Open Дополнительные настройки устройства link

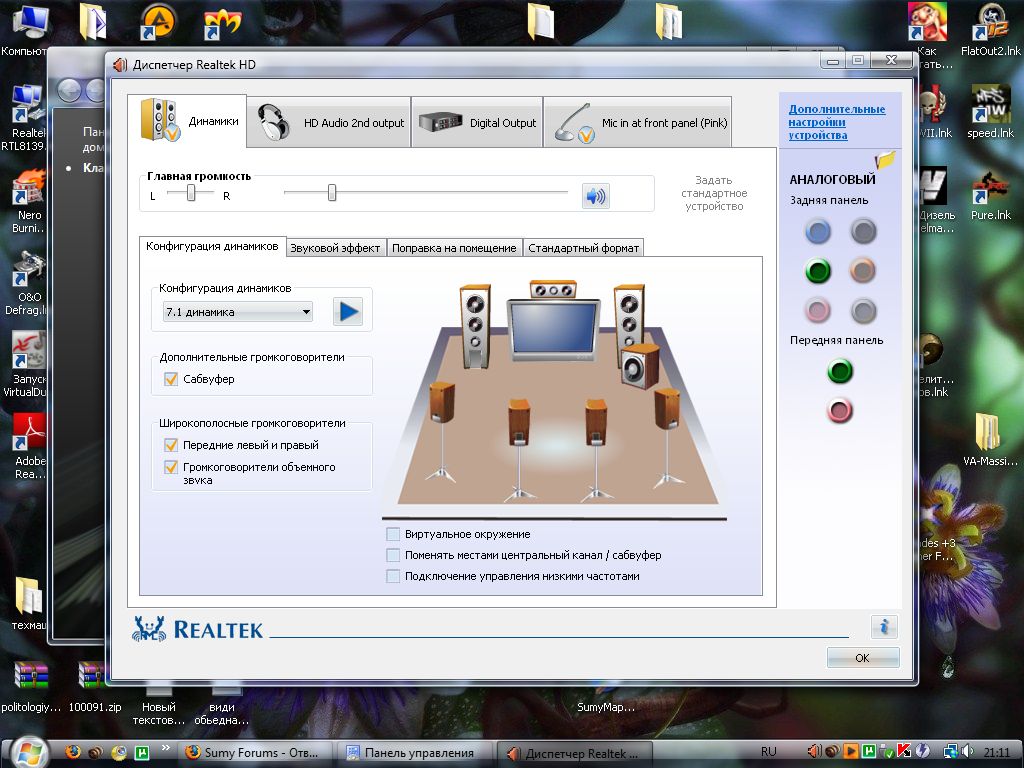(836, 122)
